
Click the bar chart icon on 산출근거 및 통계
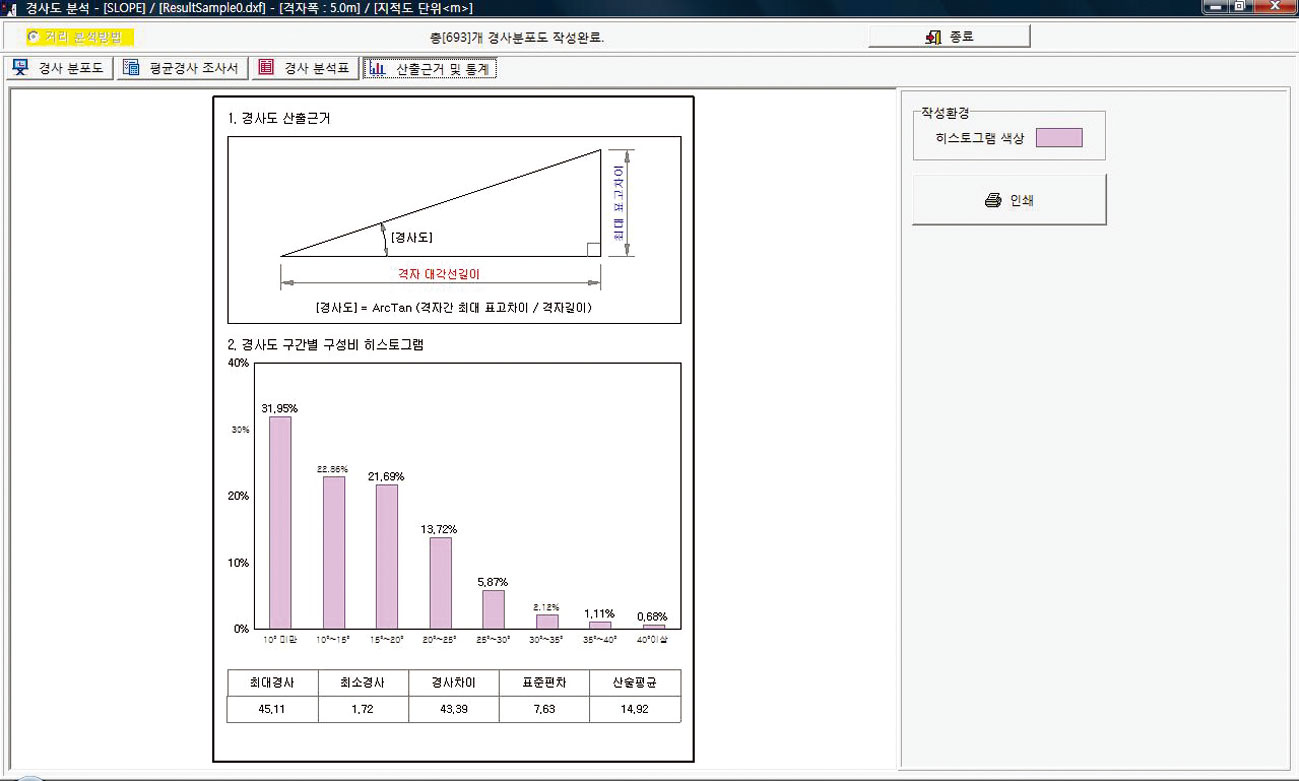tap(377, 68)
